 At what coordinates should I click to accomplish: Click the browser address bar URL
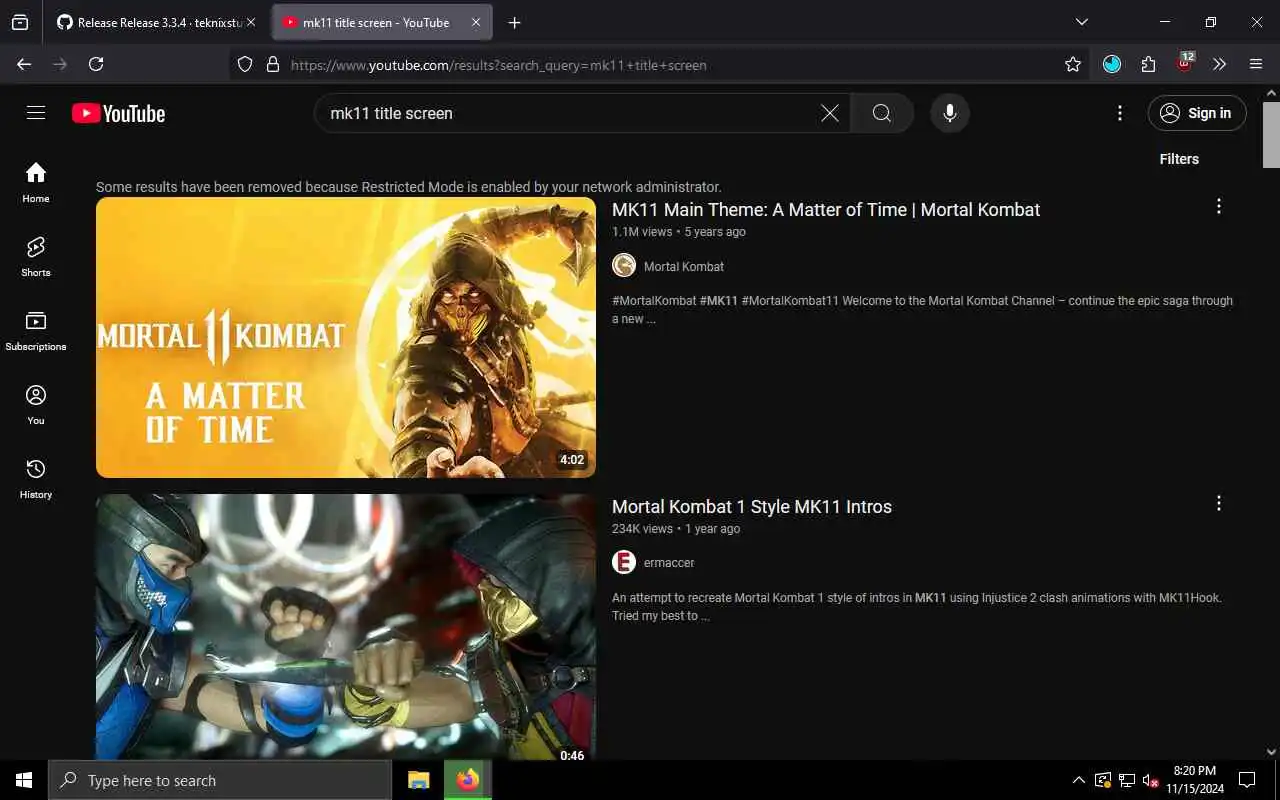[x=498, y=65]
